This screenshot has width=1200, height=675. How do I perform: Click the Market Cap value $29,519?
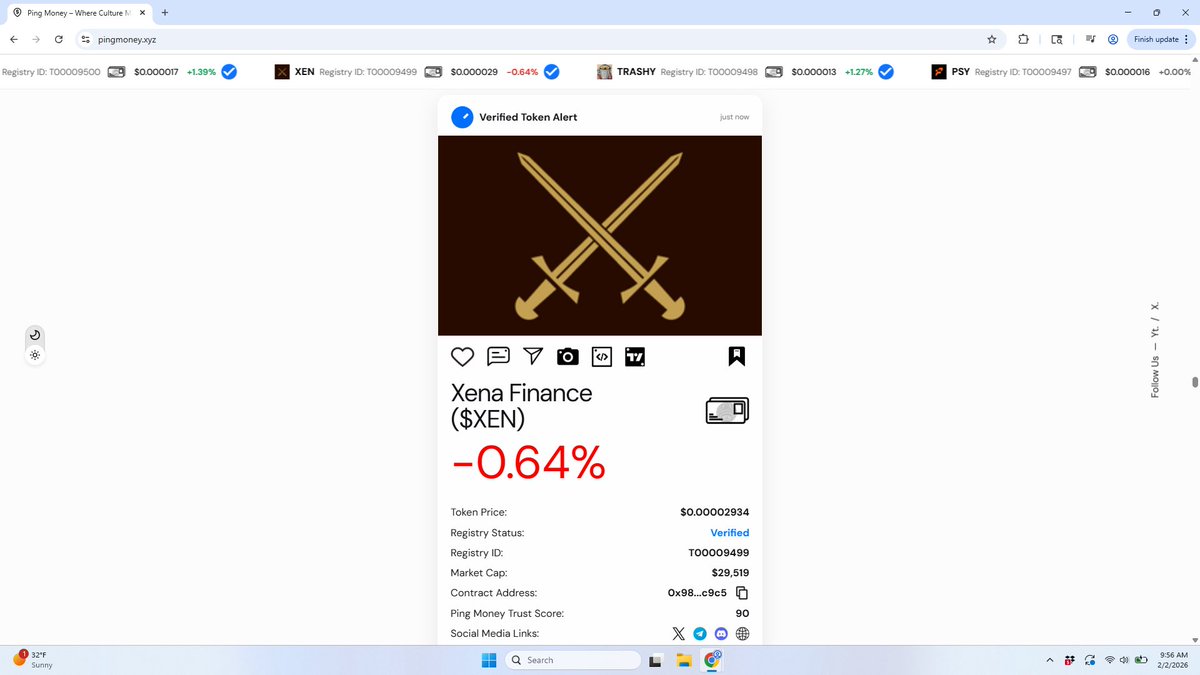pyautogui.click(x=730, y=573)
